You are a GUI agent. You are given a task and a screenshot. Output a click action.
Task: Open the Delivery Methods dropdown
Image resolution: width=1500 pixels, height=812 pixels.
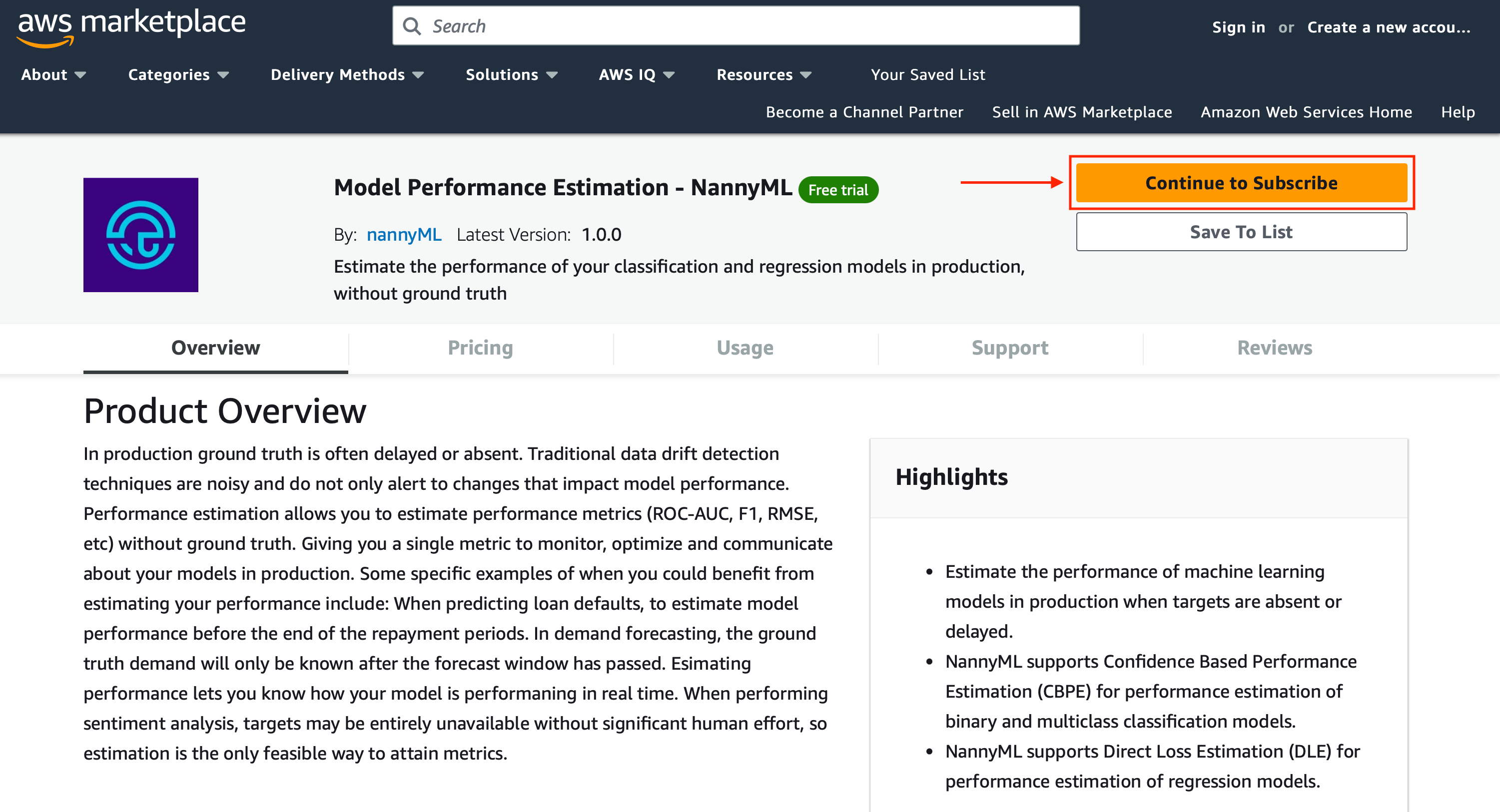[x=347, y=74]
